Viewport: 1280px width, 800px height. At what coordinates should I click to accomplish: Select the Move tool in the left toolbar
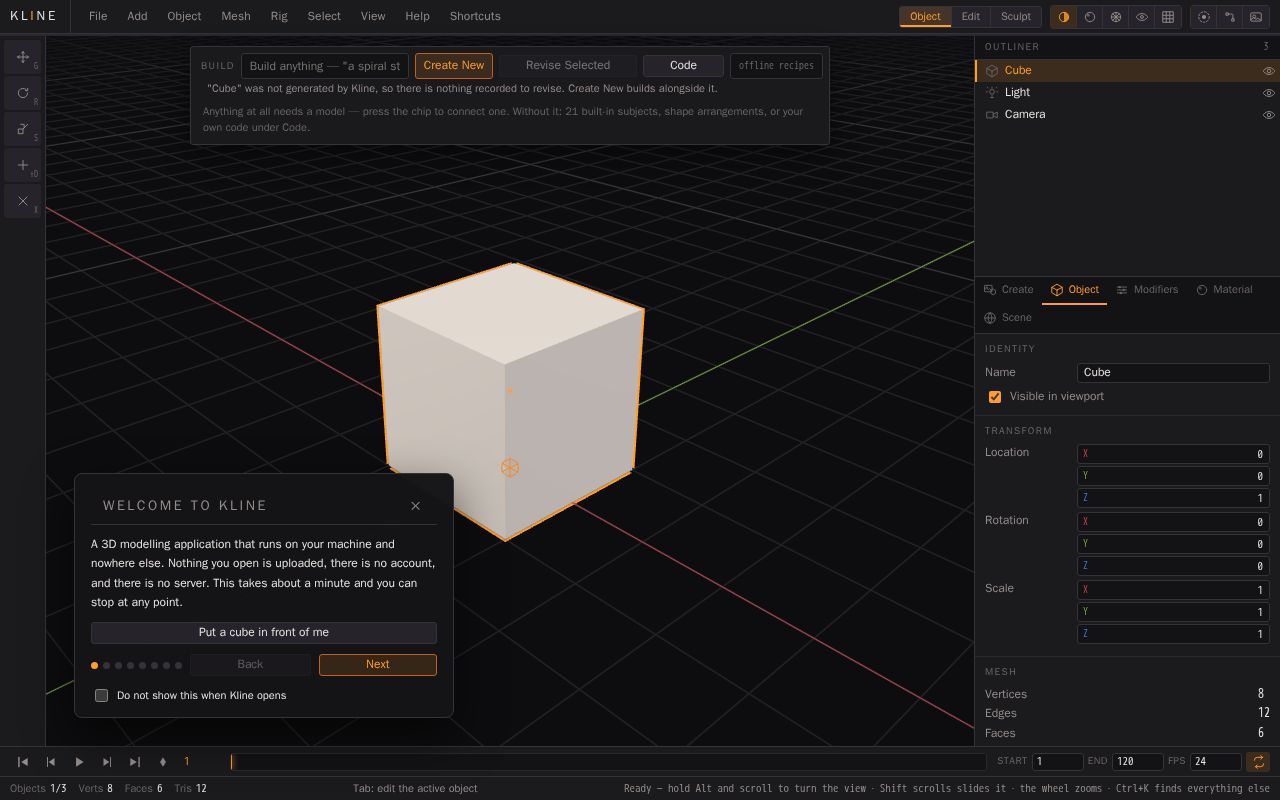coord(22,57)
